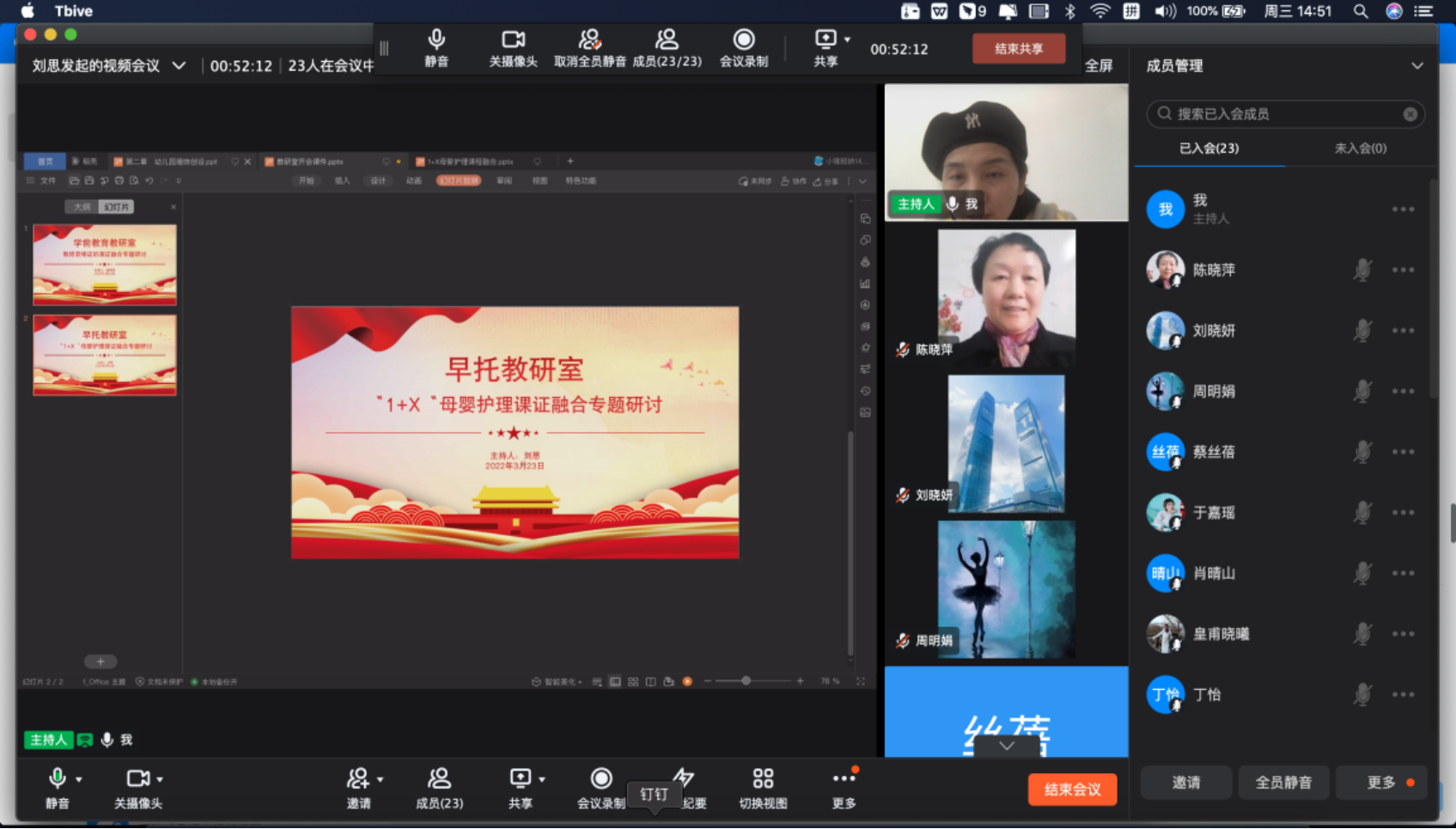
Task: Select slide 2 thumbnail in shared WPS
Action: click(x=105, y=355)
